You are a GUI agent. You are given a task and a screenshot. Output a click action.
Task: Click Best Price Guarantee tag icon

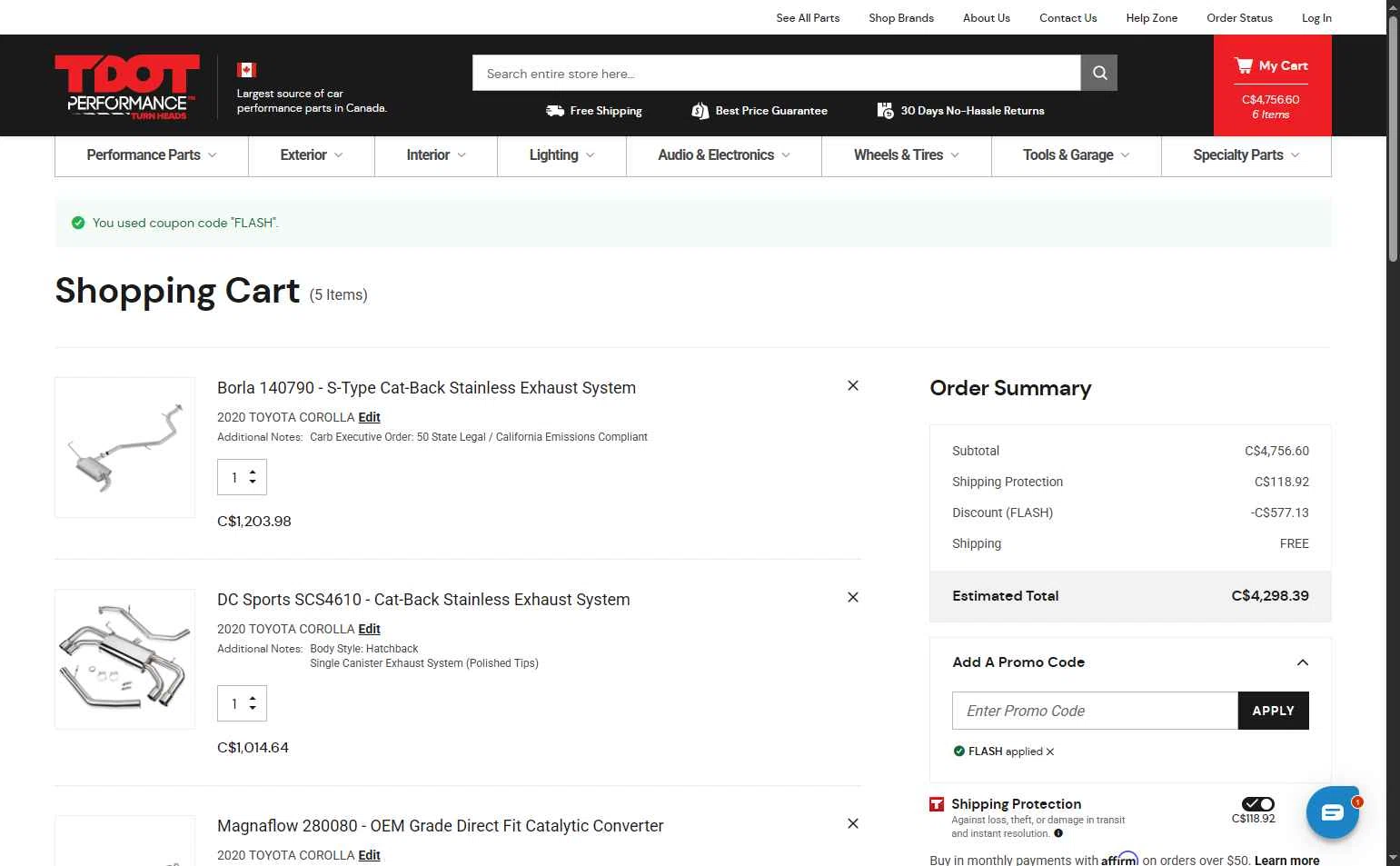click(700, 111)
